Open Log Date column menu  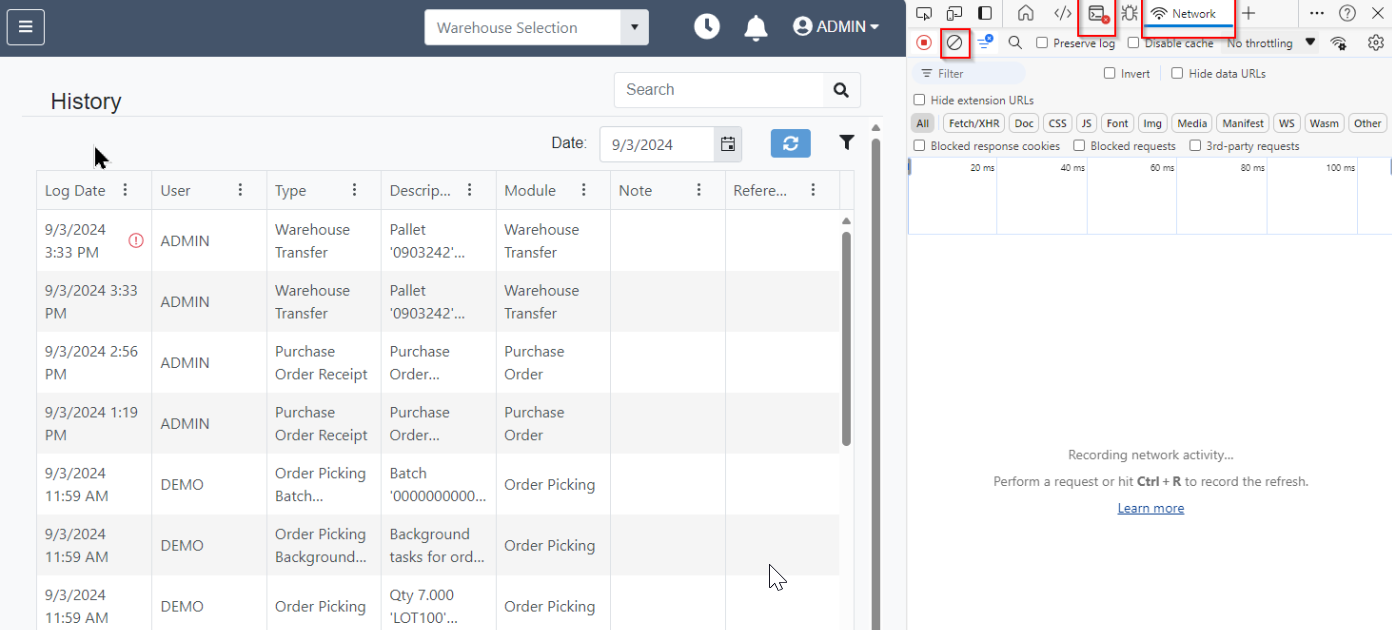(125, 190)
